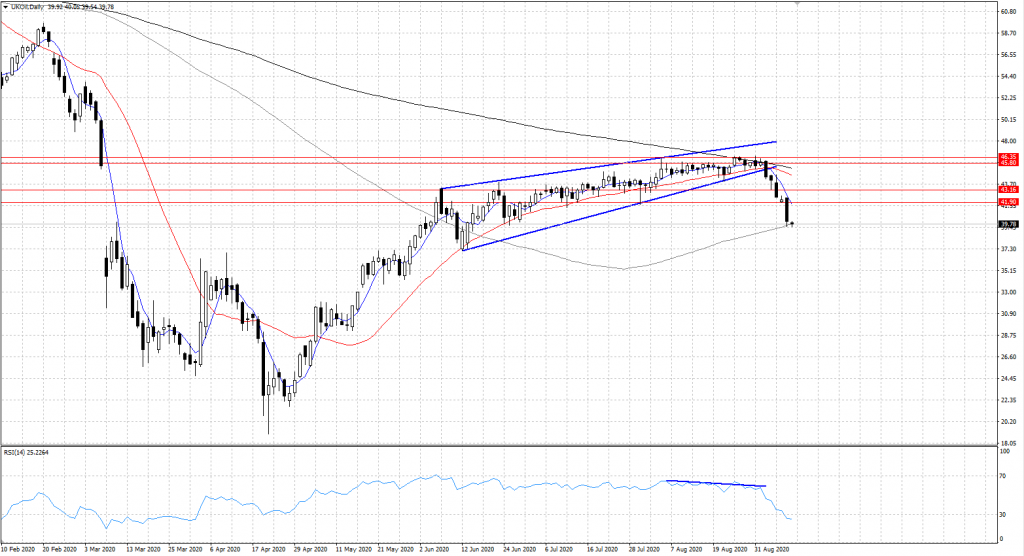
Task: Select the upper blue channel trendline
Action: 610,165
